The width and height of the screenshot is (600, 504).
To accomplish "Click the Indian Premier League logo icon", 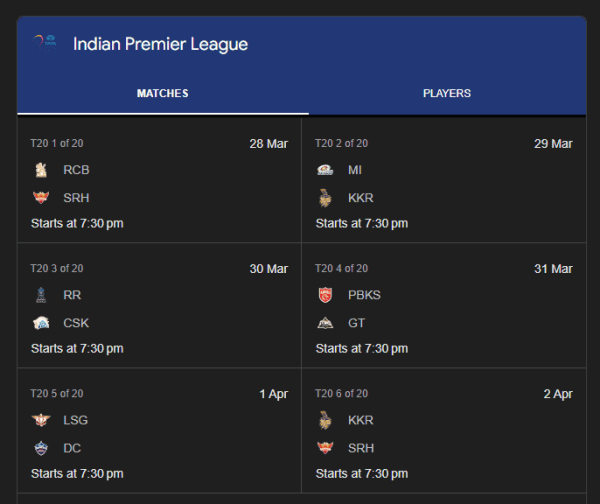I will [x=45, y=44].
